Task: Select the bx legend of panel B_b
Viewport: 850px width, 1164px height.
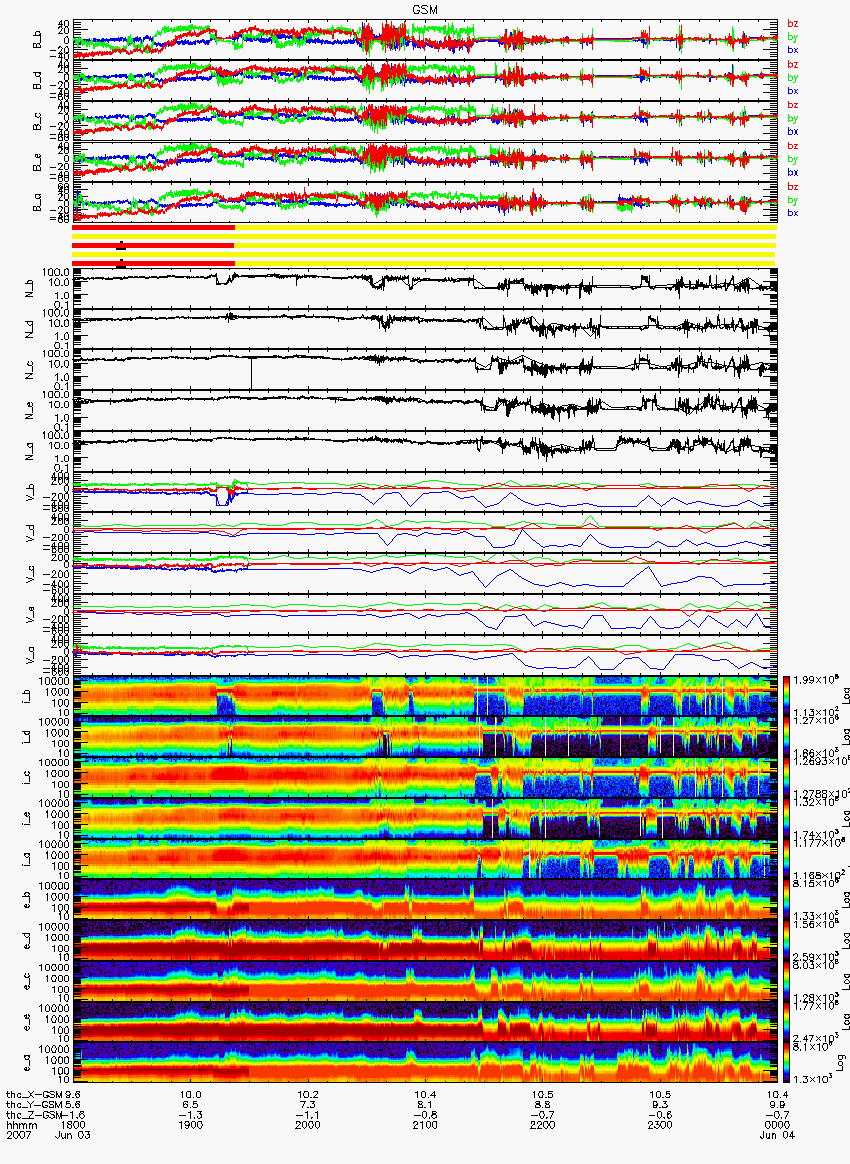Action: (793, 50)
